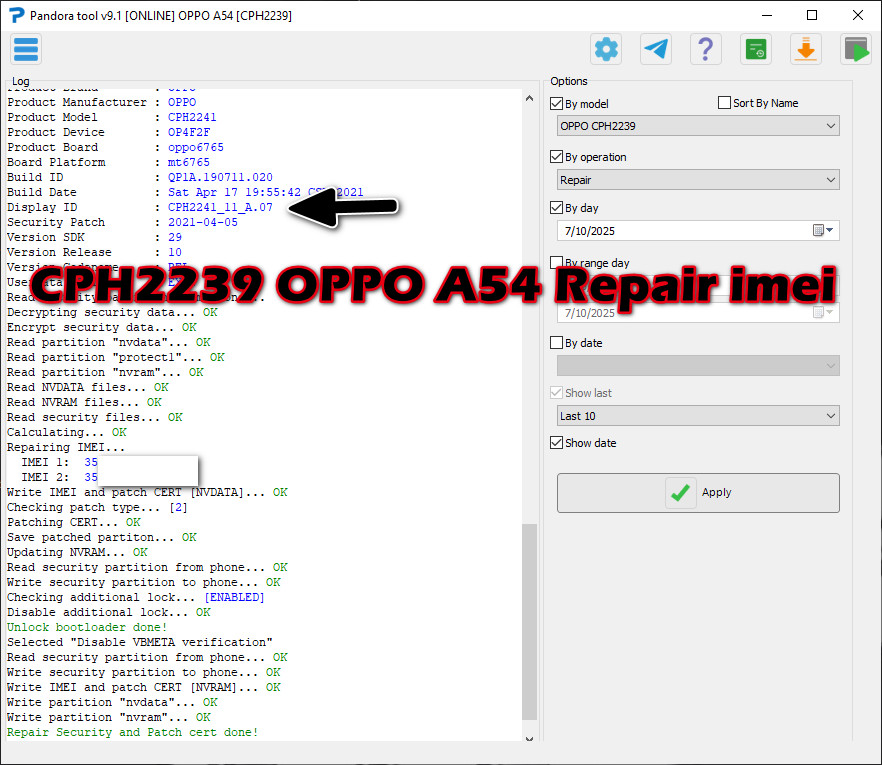
Task: Click scroll up arrow of the log
Action: tap(529, 98)
